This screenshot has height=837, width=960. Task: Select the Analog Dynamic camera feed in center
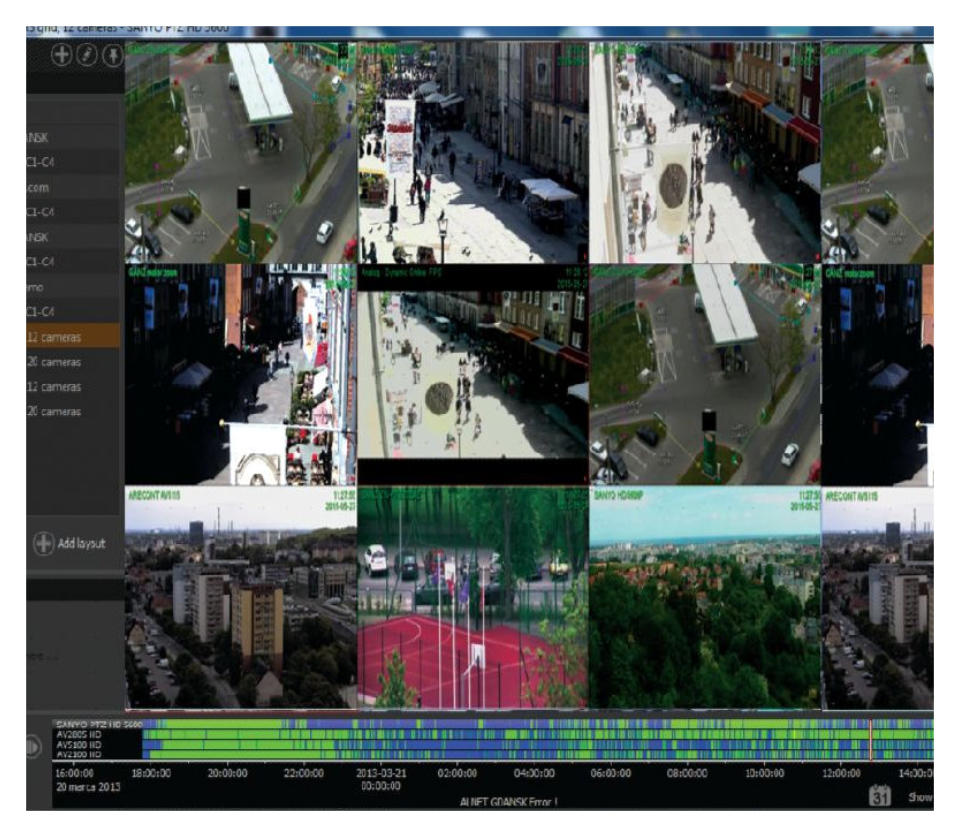(472, 375)
